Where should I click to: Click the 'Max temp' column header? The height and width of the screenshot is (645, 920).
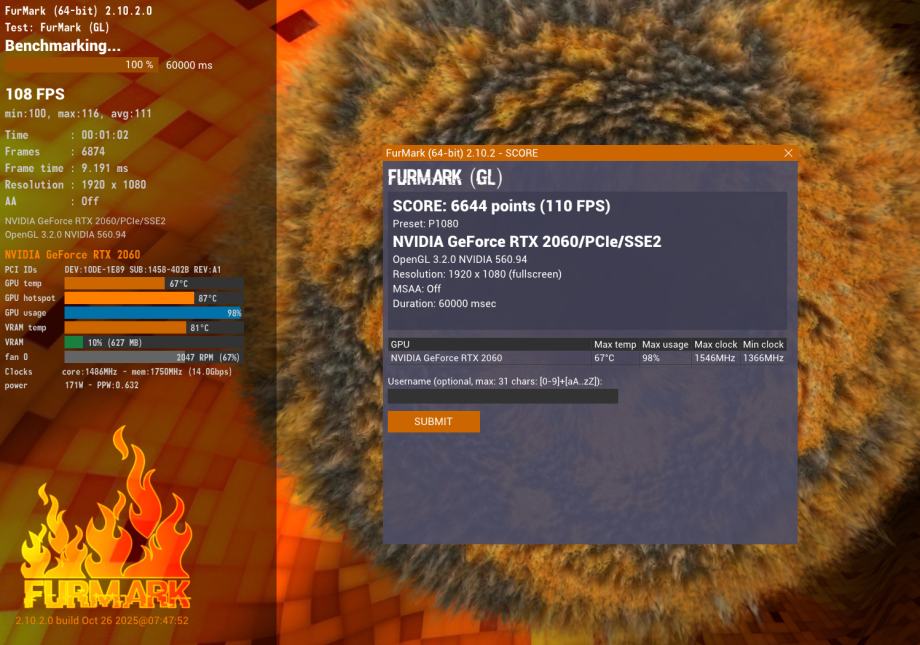[x=615, y=345]
